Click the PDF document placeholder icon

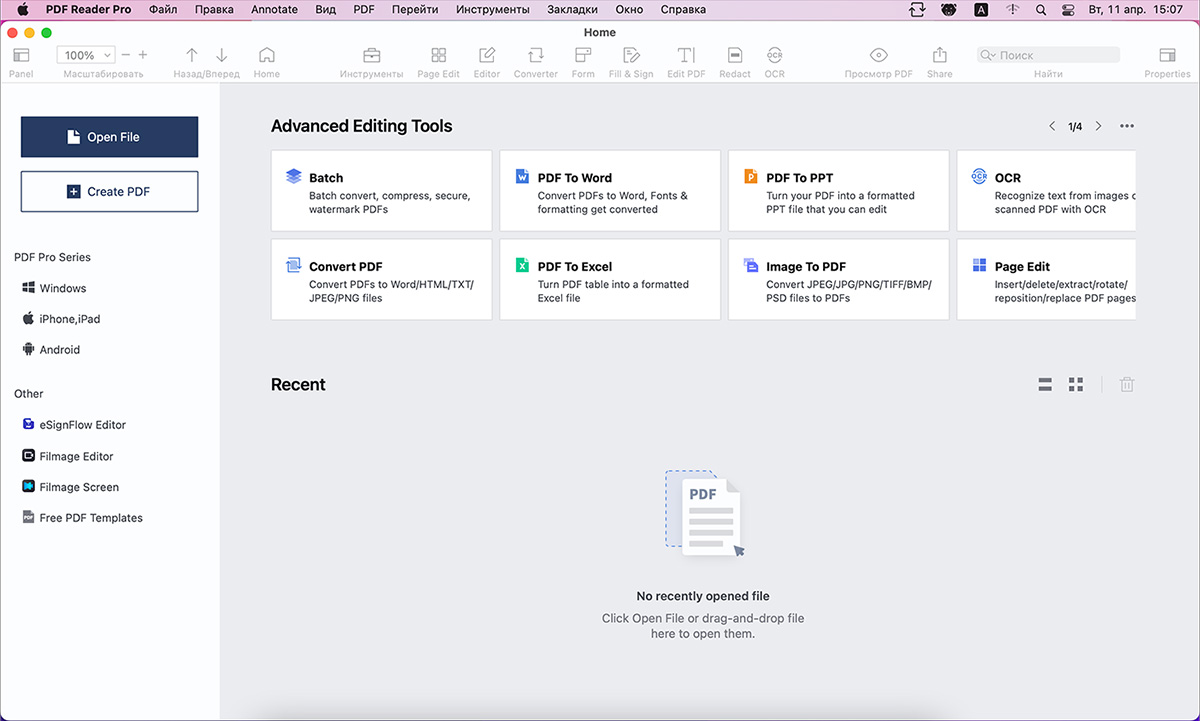pyautogui.click(x=704, y=513)
